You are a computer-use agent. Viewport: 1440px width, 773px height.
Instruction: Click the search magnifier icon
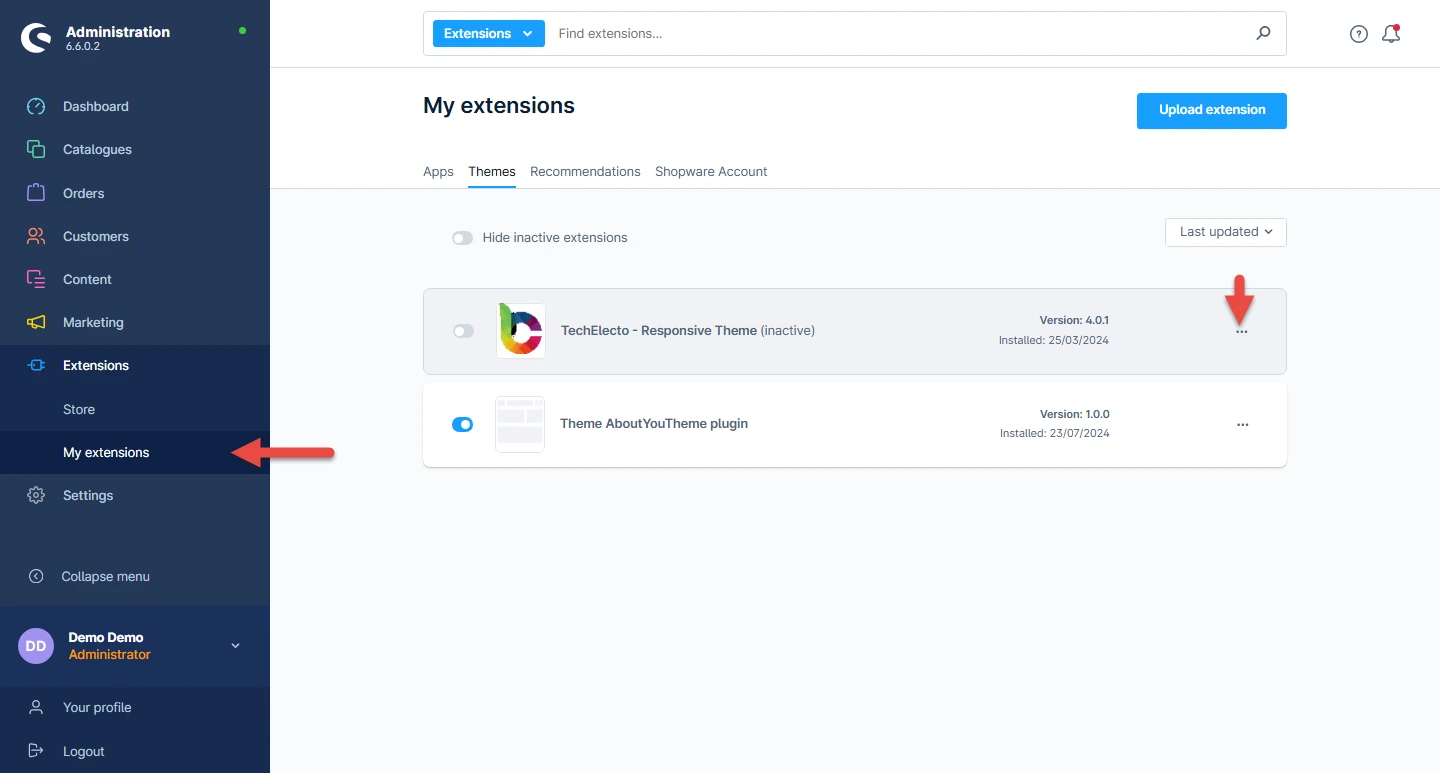tap(1263, 33)
